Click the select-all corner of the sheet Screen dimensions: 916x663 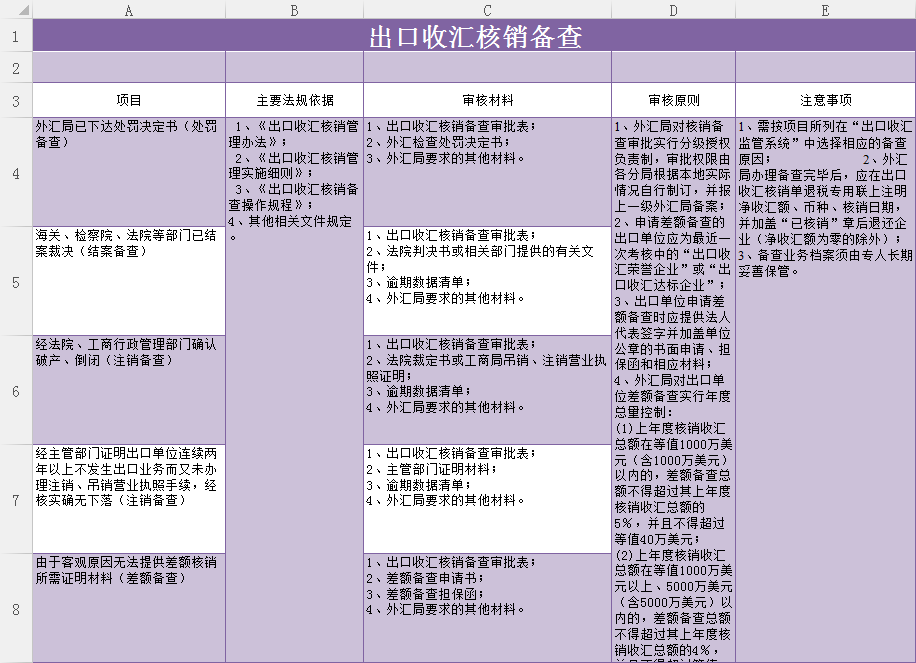(x=16, y=10)
